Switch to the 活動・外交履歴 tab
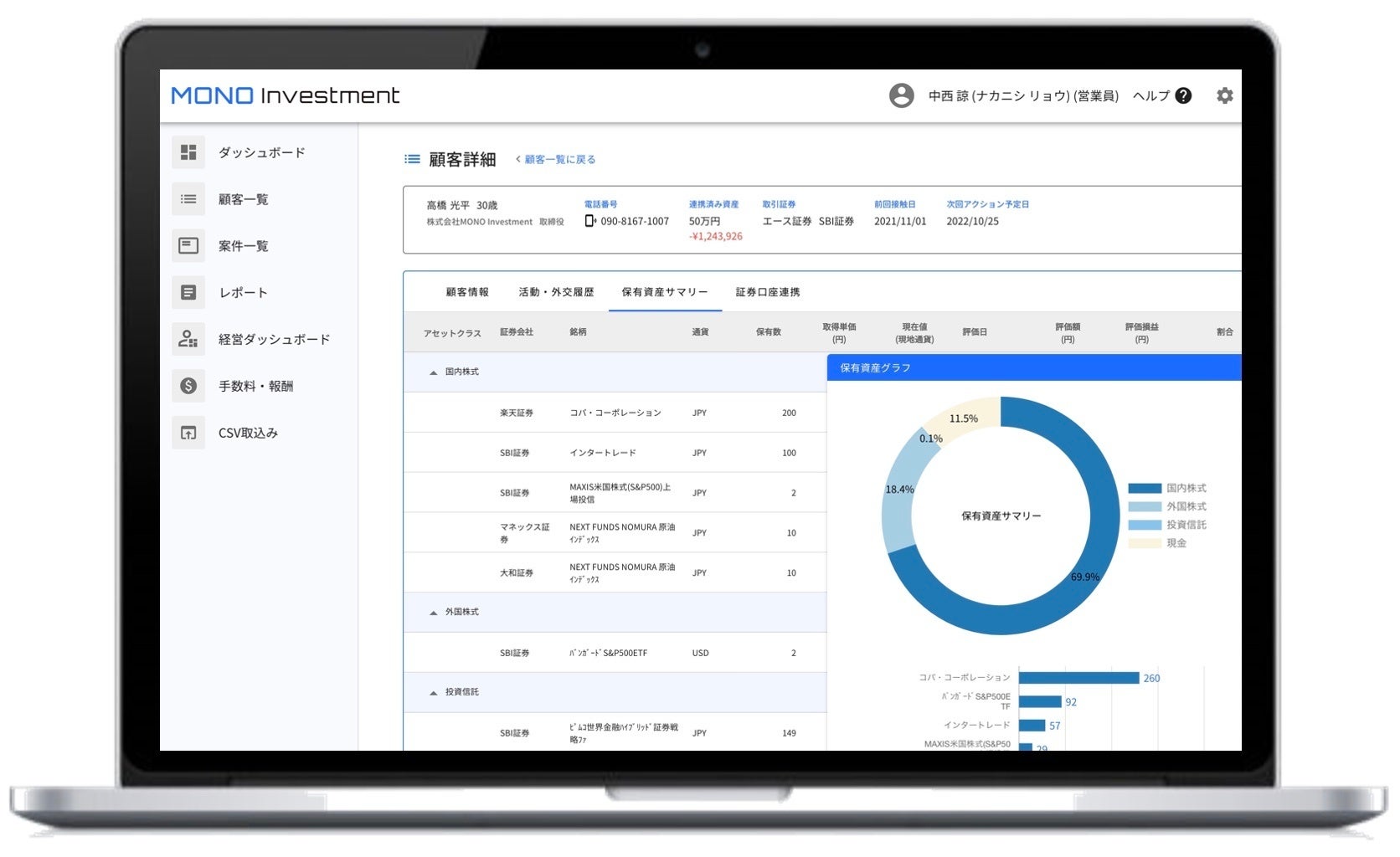 [x=556, y=292]
